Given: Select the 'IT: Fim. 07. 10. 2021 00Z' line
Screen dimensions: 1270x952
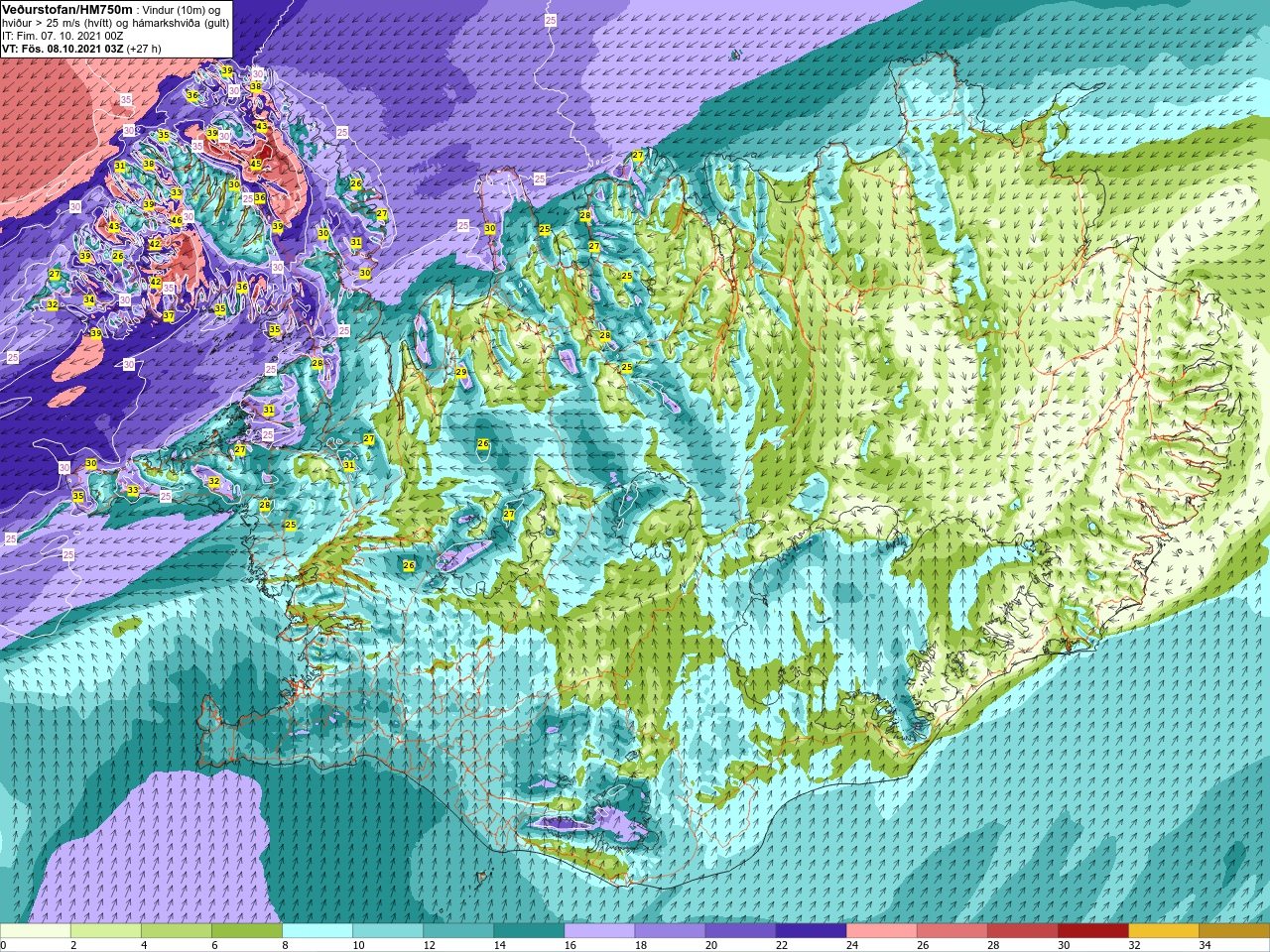Looking at the screenshot, I should [63, 36].
